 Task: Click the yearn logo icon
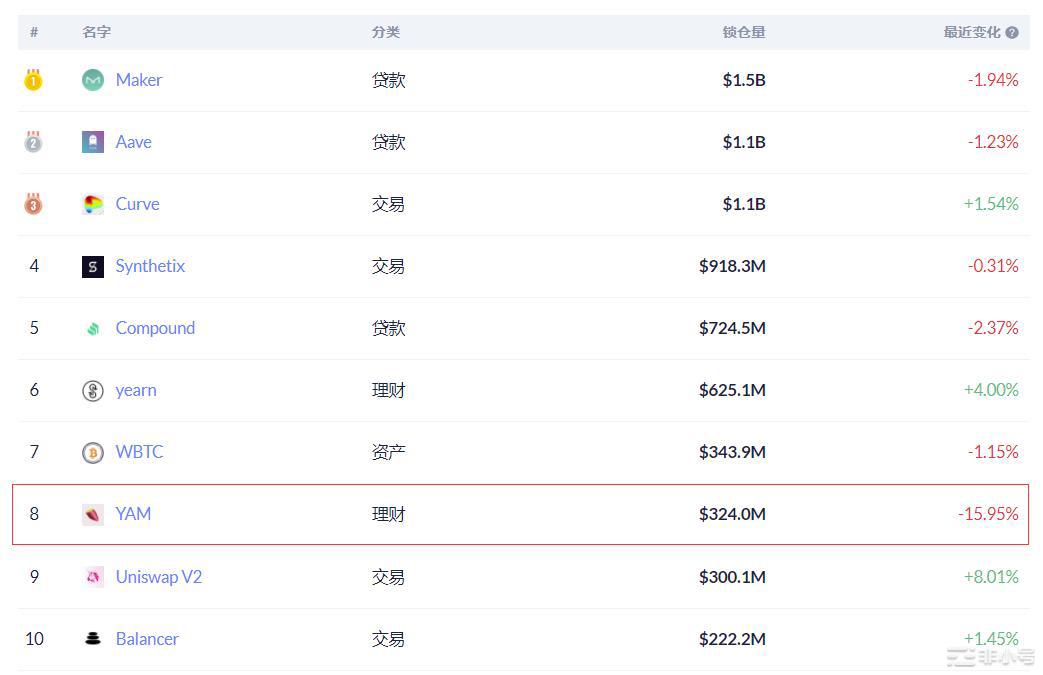click(92, 390)
